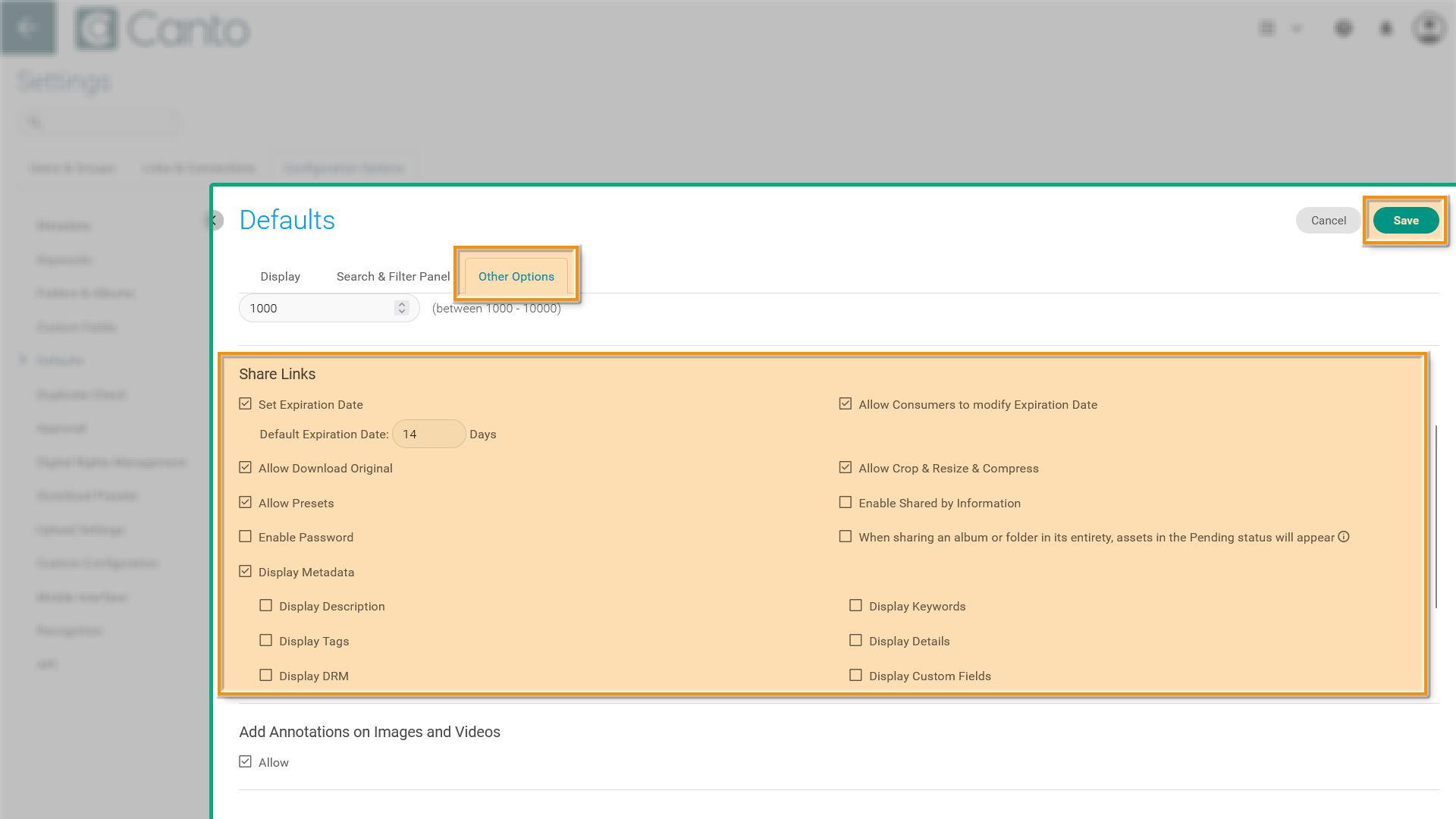Viewport: 1456px width, 819px height.
Task: Collapse the Defaults panel with round chevron
Action: pyautogui.click(x=215, y=221)
